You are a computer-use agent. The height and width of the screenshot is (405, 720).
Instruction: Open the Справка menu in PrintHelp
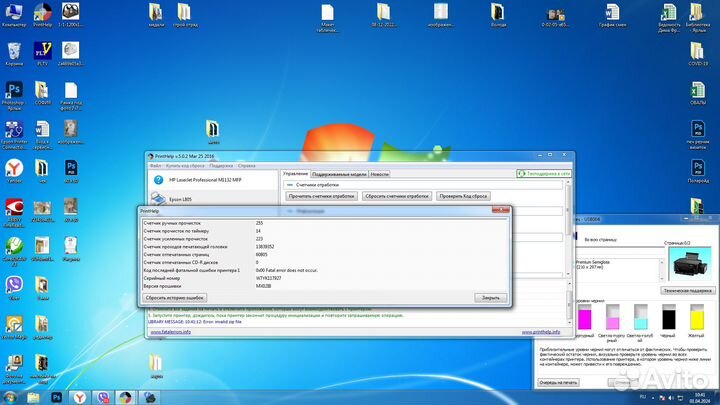[x=247, y=166]
